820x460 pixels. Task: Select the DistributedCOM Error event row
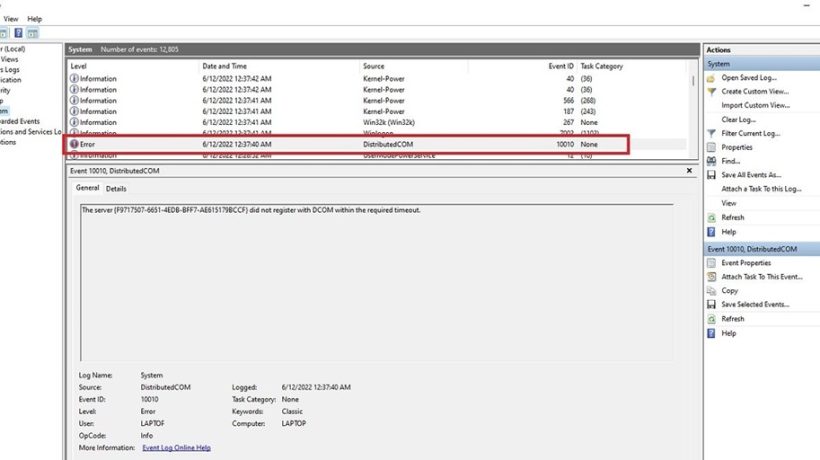pos(377,144)
